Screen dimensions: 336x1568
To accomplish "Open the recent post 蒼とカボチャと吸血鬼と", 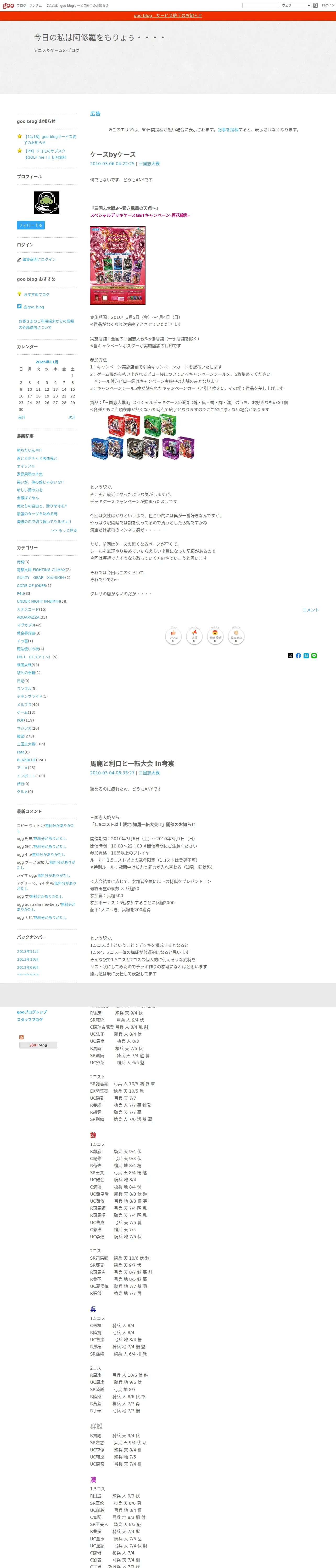I will (x=37, y=458).
